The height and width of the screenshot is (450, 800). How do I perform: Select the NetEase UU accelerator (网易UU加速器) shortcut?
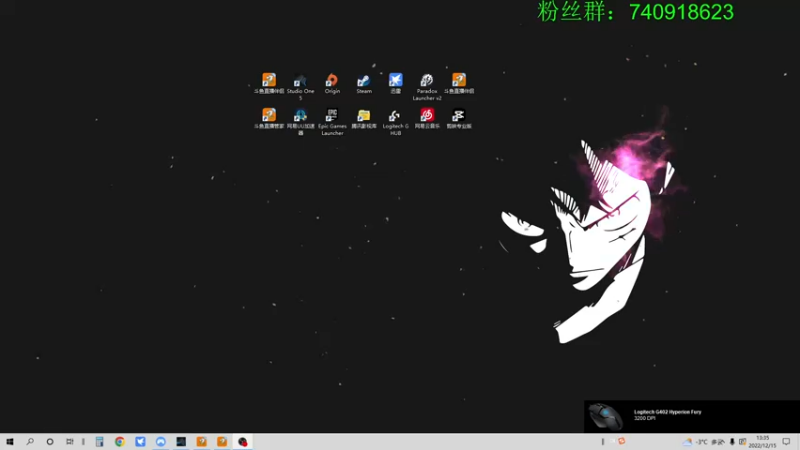coord(301,121)
